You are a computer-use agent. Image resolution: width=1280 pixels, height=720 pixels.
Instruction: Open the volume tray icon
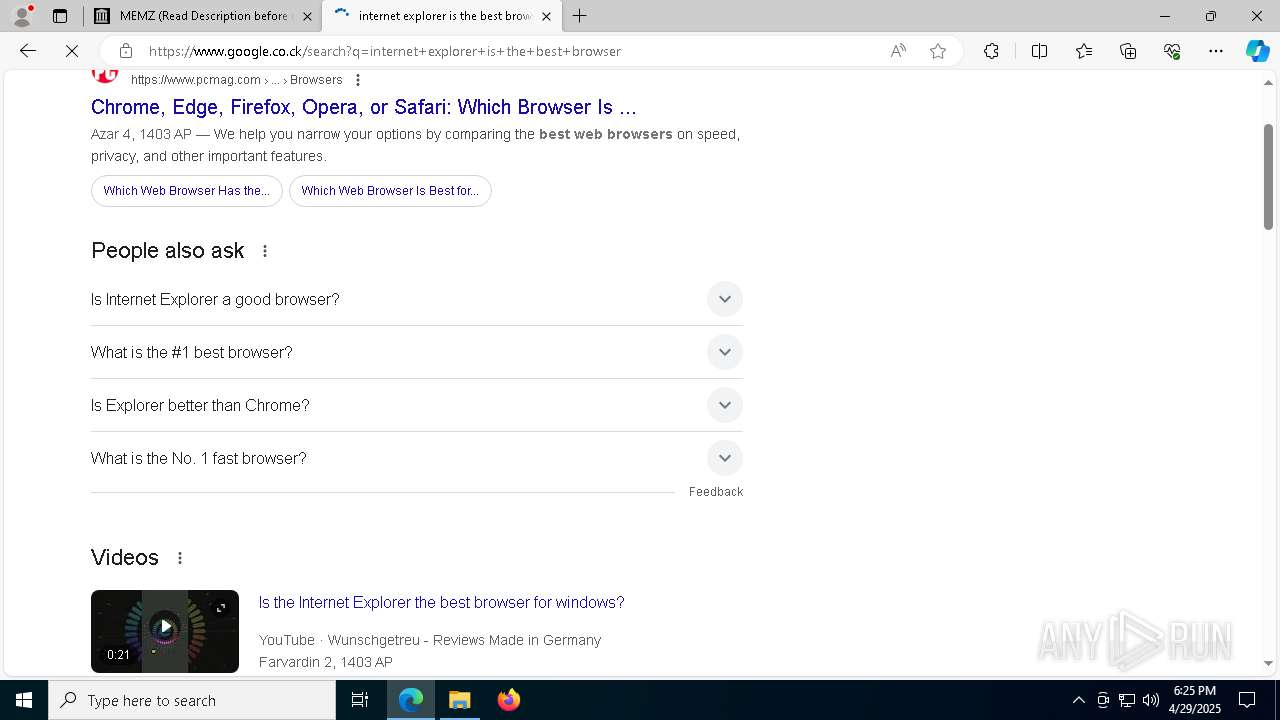(1150, 700)
